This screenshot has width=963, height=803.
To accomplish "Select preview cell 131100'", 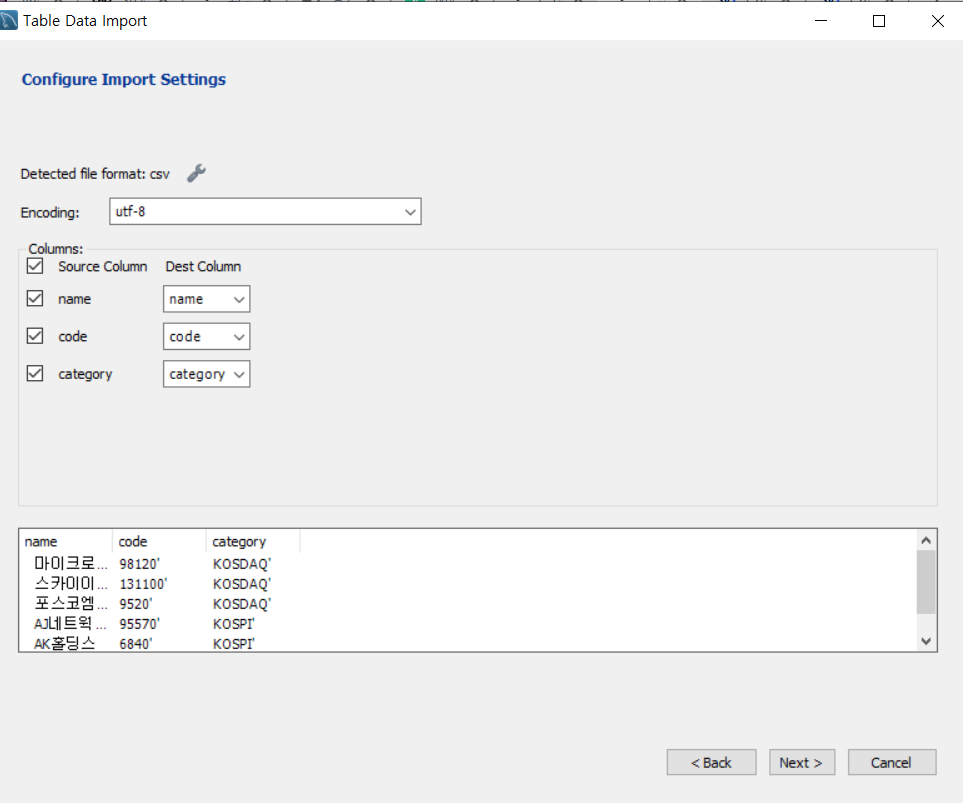I will (143, 584).
